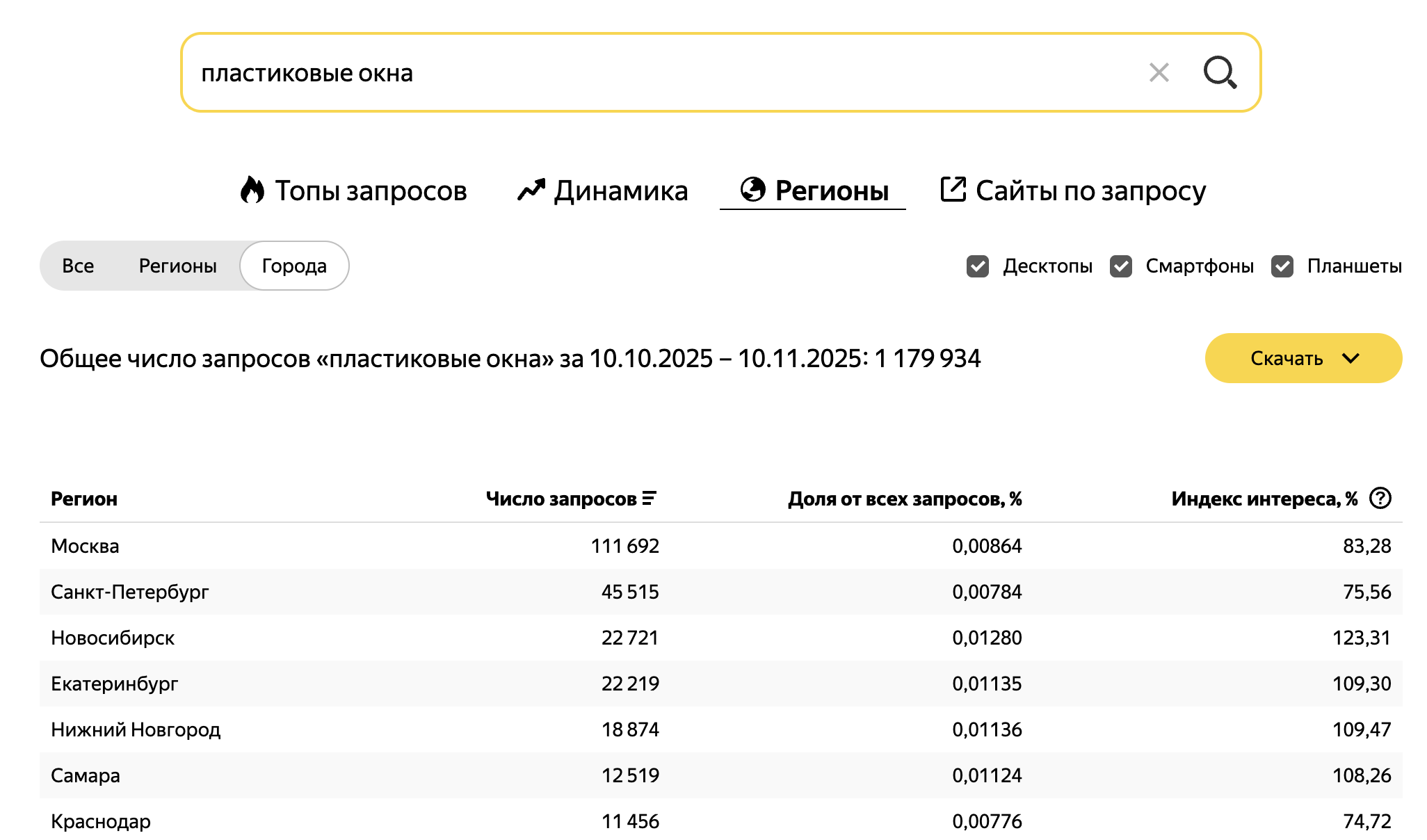1427x840 pixels.
Task: Click the external link icon for Сайты
Action: 953,189
